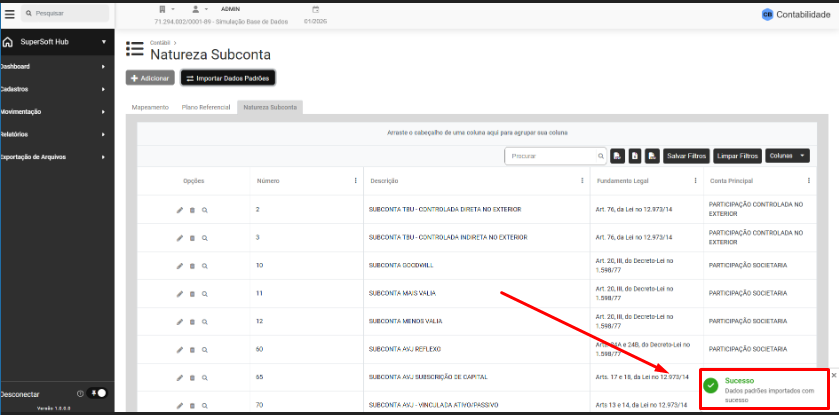Click Importar Dados Padrões button
Image resolution: width=839 pixels, height=415 pixels.
(x=228, y=78)
